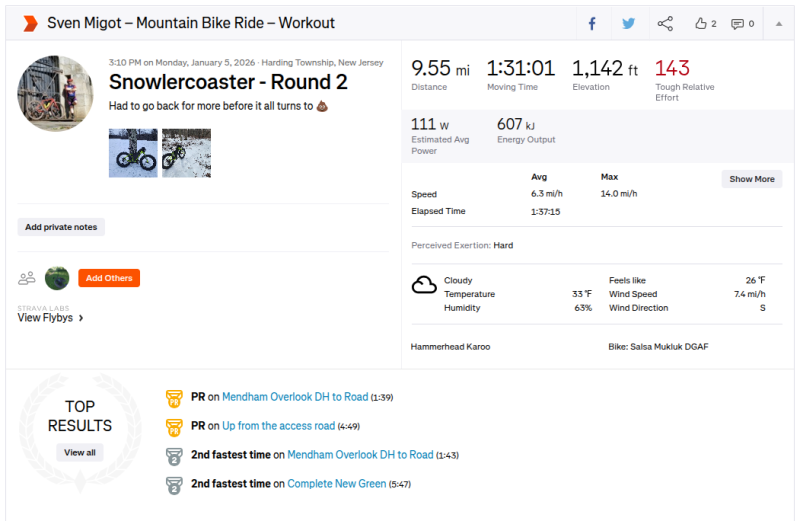This screenshot has width=800, height=521.
Task: Click the group athletes icon
Action: (27, 278)
